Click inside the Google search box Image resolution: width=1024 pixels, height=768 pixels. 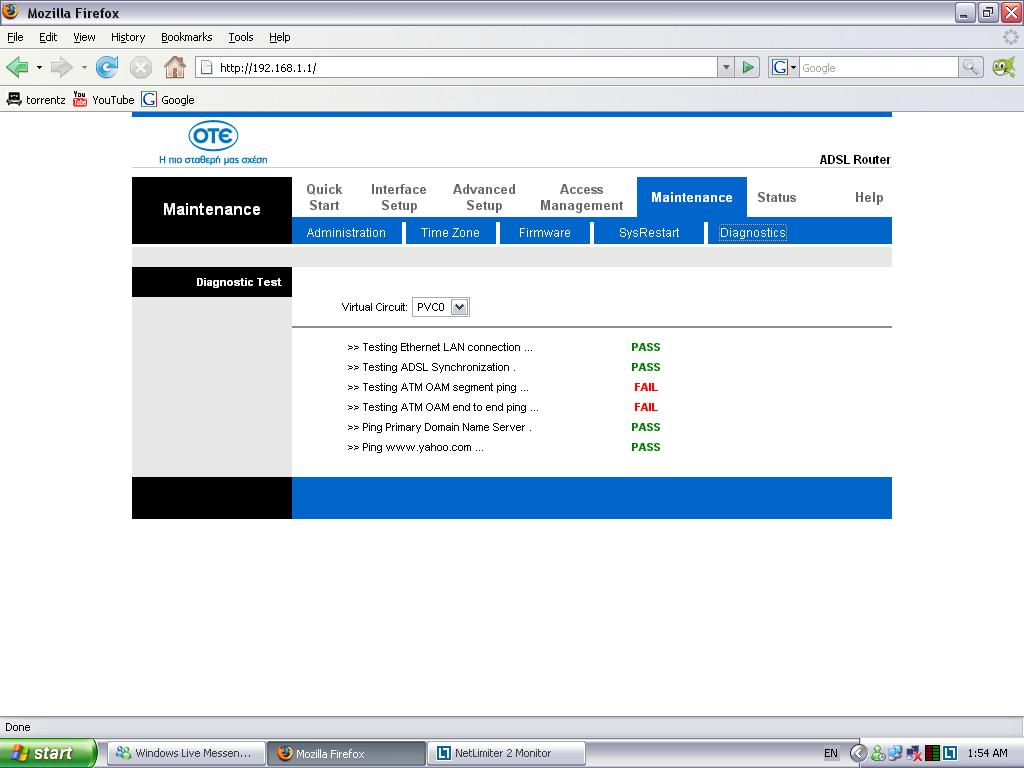tap(878, 67)
